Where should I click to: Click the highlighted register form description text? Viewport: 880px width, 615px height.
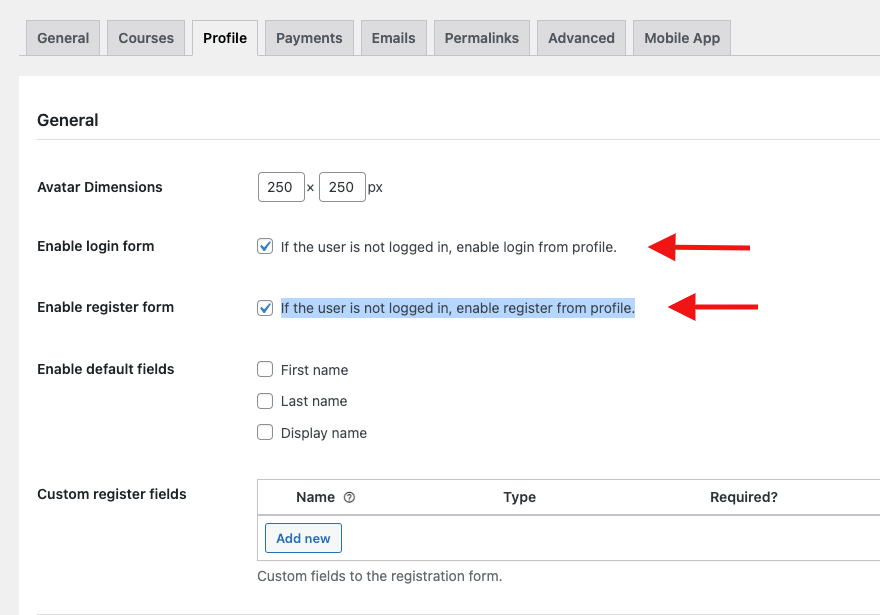(458, 308)
